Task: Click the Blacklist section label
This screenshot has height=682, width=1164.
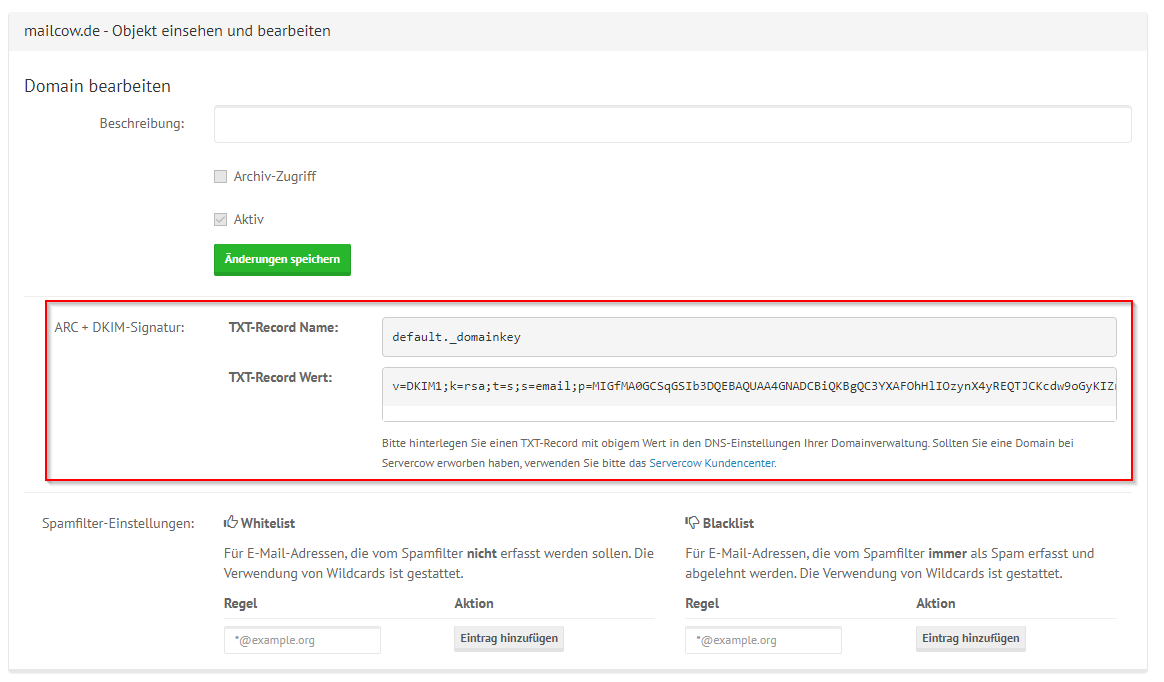Action: pyautogui.click(x=727, y=522)
